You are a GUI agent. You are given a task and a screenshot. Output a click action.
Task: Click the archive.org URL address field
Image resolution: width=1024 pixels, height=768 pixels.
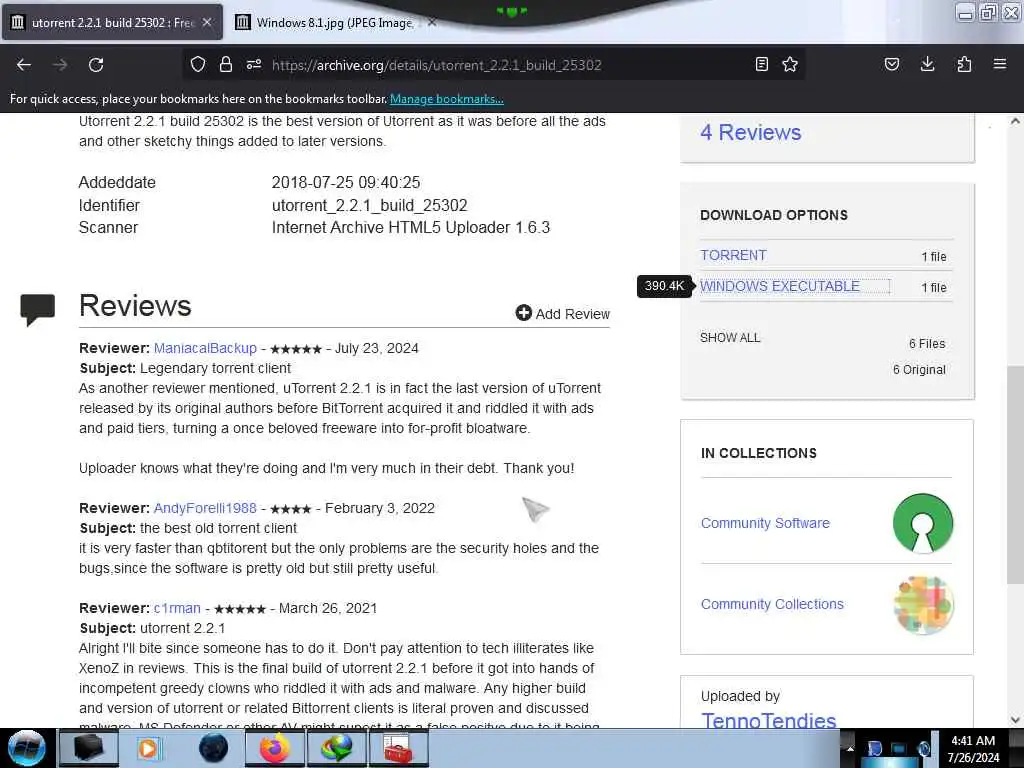tap(436, 65)
